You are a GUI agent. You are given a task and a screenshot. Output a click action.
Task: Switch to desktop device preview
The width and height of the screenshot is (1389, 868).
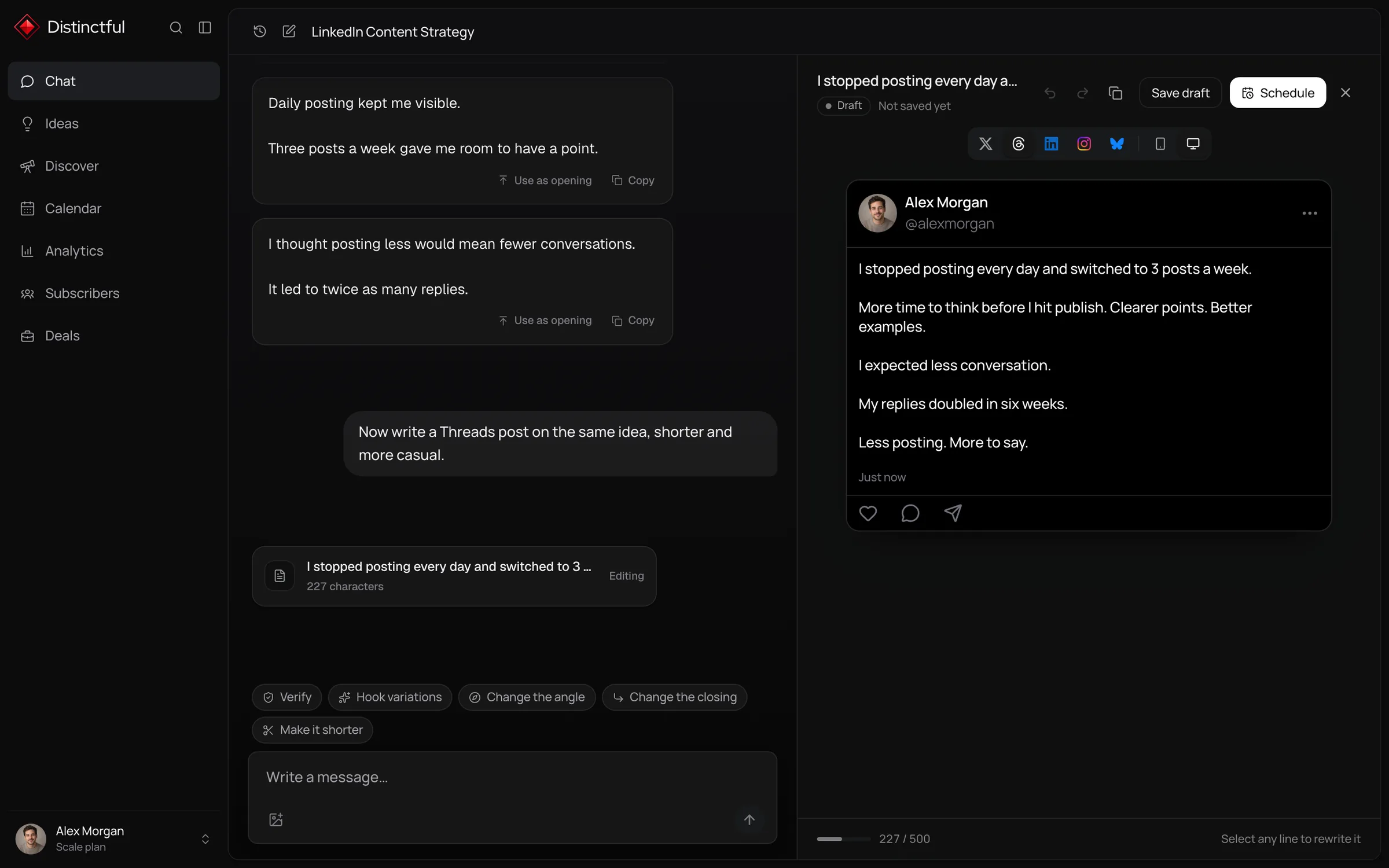pyautogui.click(x=1193, y=144)
